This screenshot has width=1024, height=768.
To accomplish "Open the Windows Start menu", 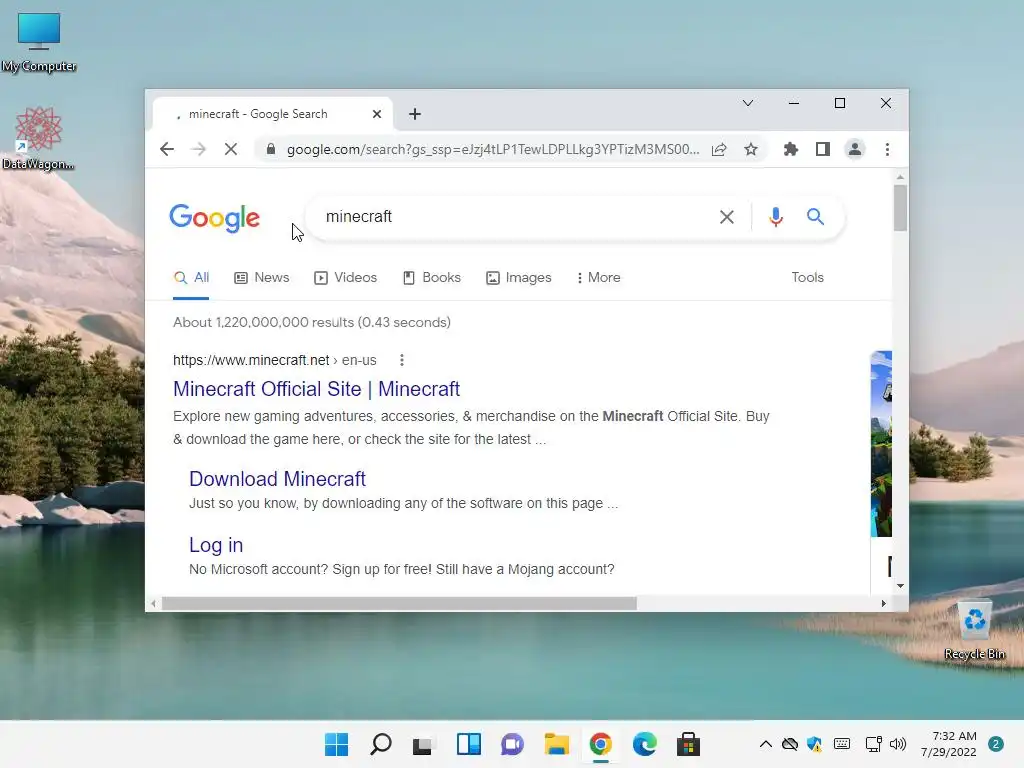I will point(336,744).
